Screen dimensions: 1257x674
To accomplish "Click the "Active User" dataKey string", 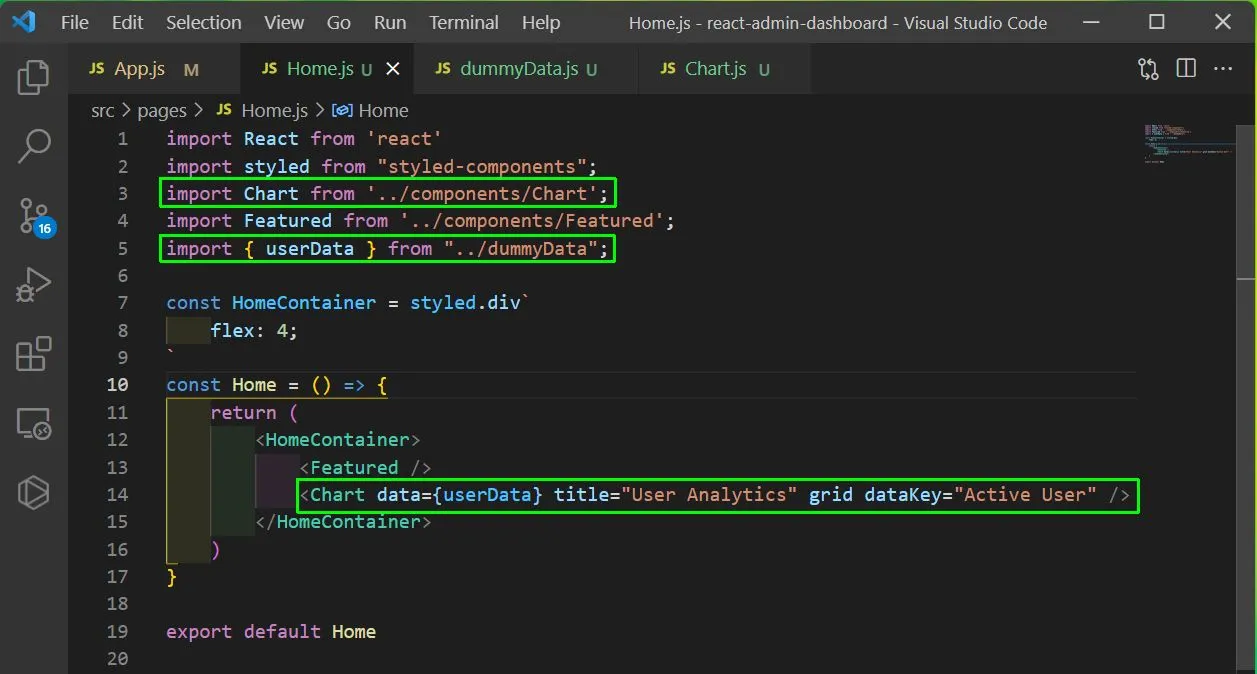I will [1025, 494].
